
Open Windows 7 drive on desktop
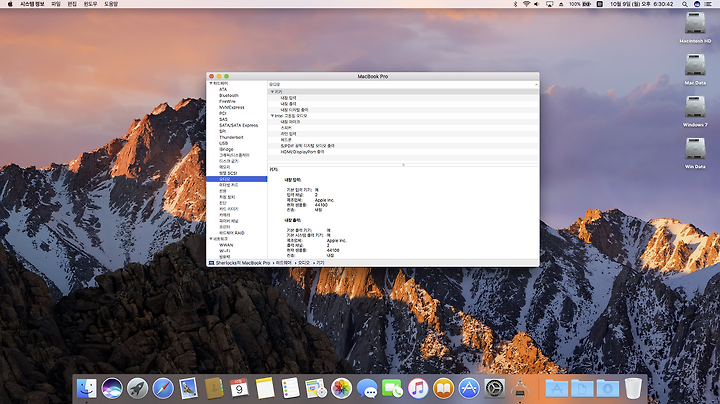695,107
